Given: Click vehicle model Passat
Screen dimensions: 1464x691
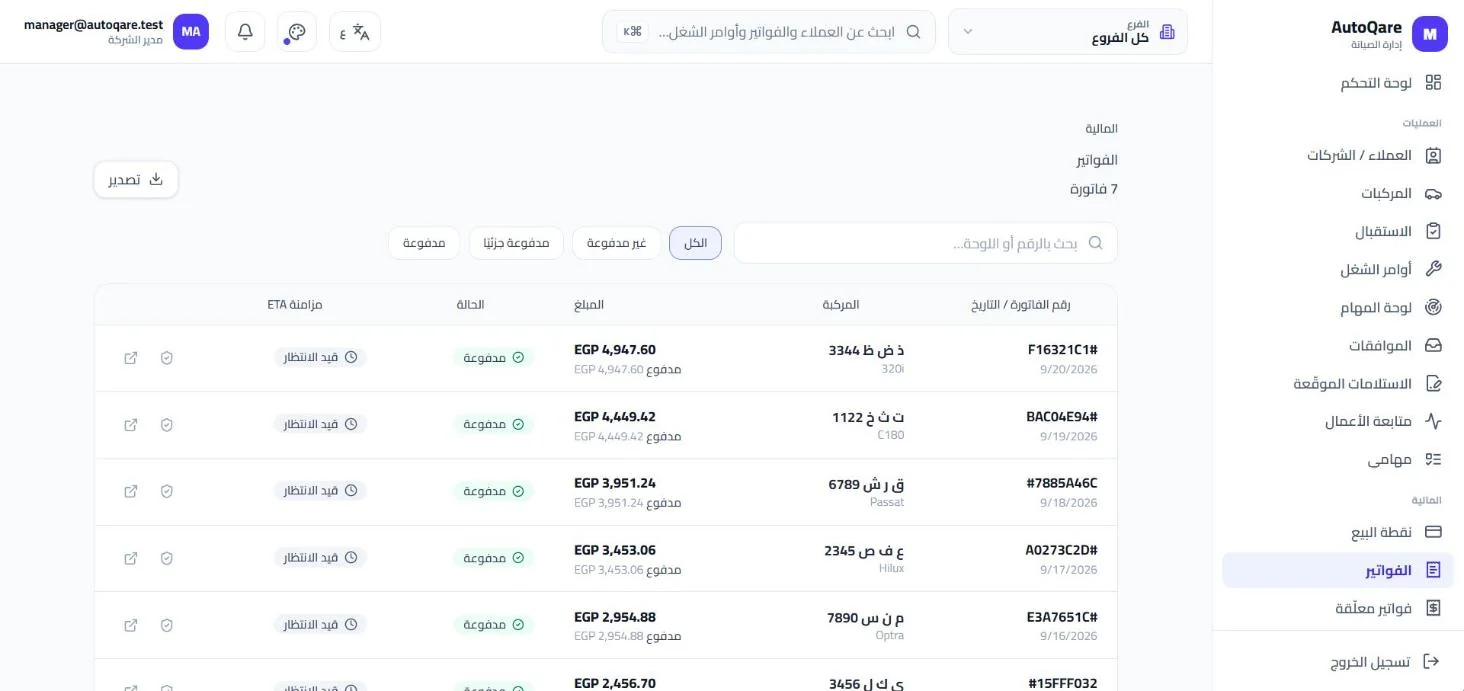Looking at the screenshot, I should (887, 502).
